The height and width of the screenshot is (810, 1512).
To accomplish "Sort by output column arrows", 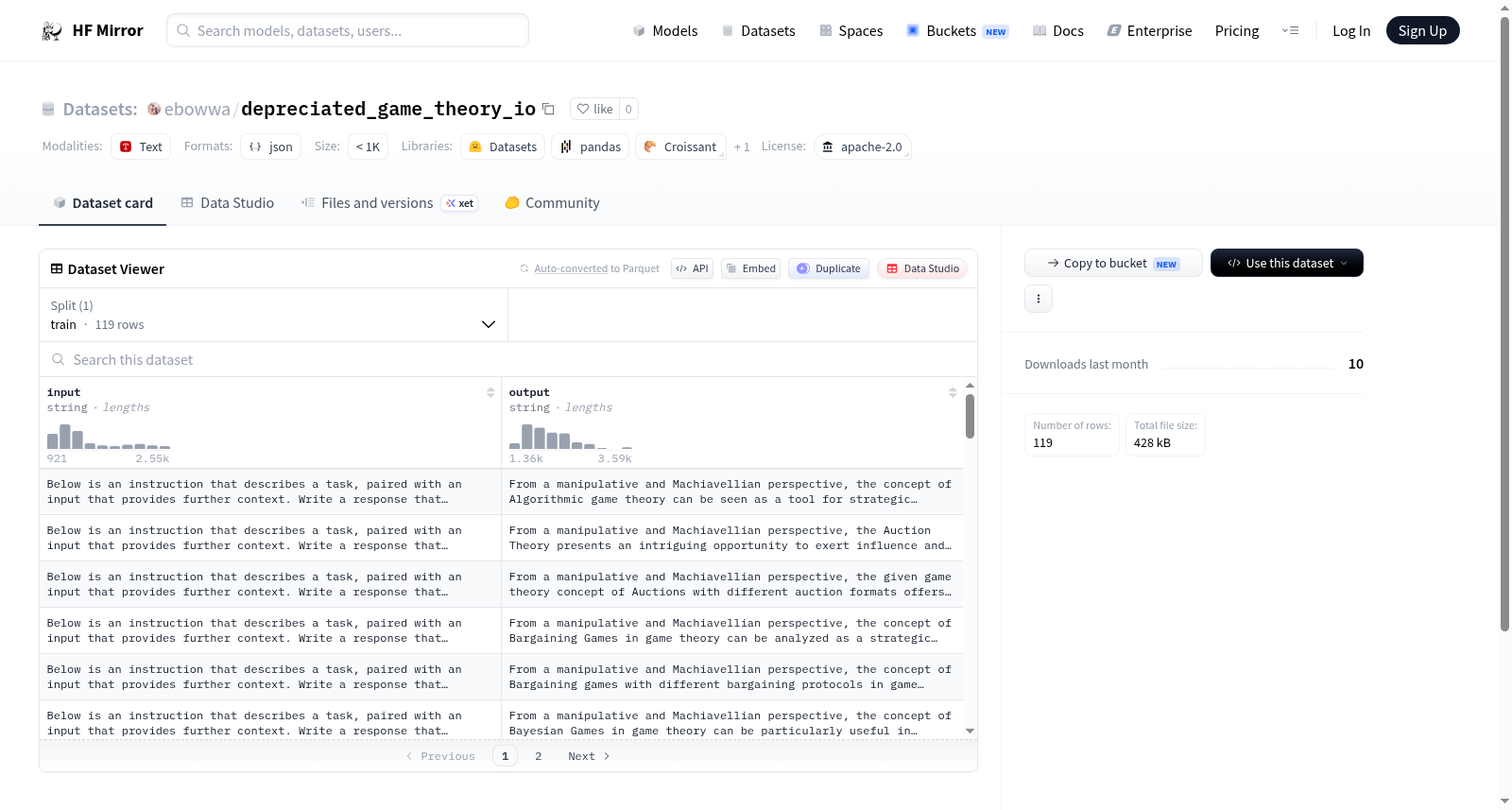I will pos(953,392).
